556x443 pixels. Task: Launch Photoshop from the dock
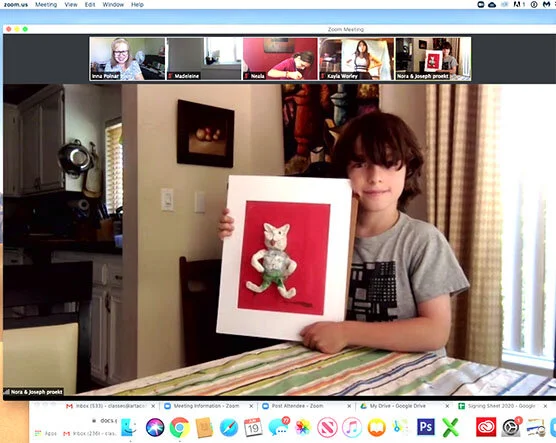click(x=426, y=427)
